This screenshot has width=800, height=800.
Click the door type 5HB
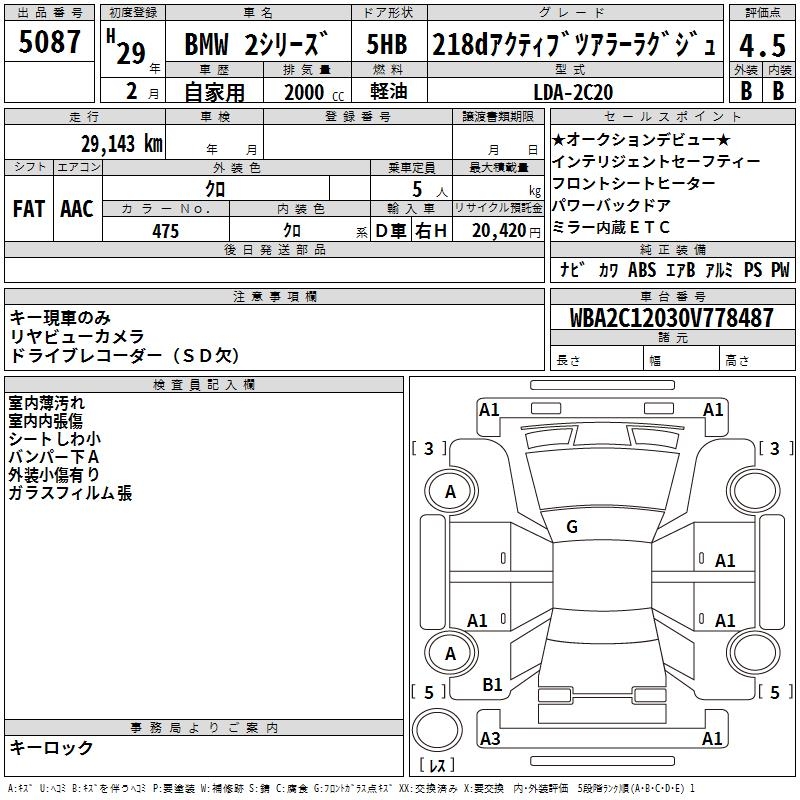coord(387,44)
